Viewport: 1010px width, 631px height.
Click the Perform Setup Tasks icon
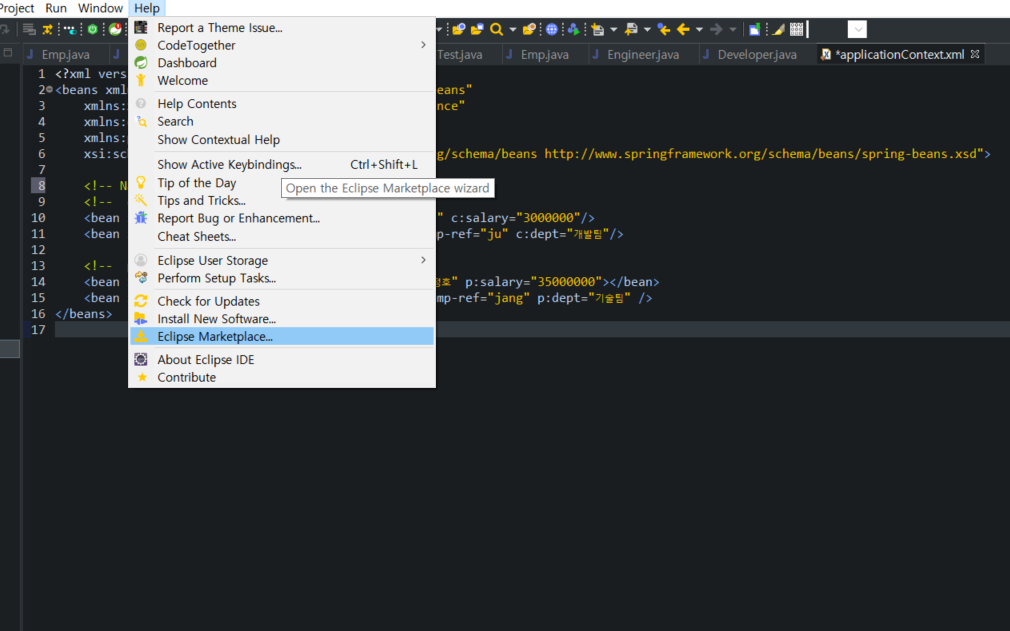(x=140, y=278)
